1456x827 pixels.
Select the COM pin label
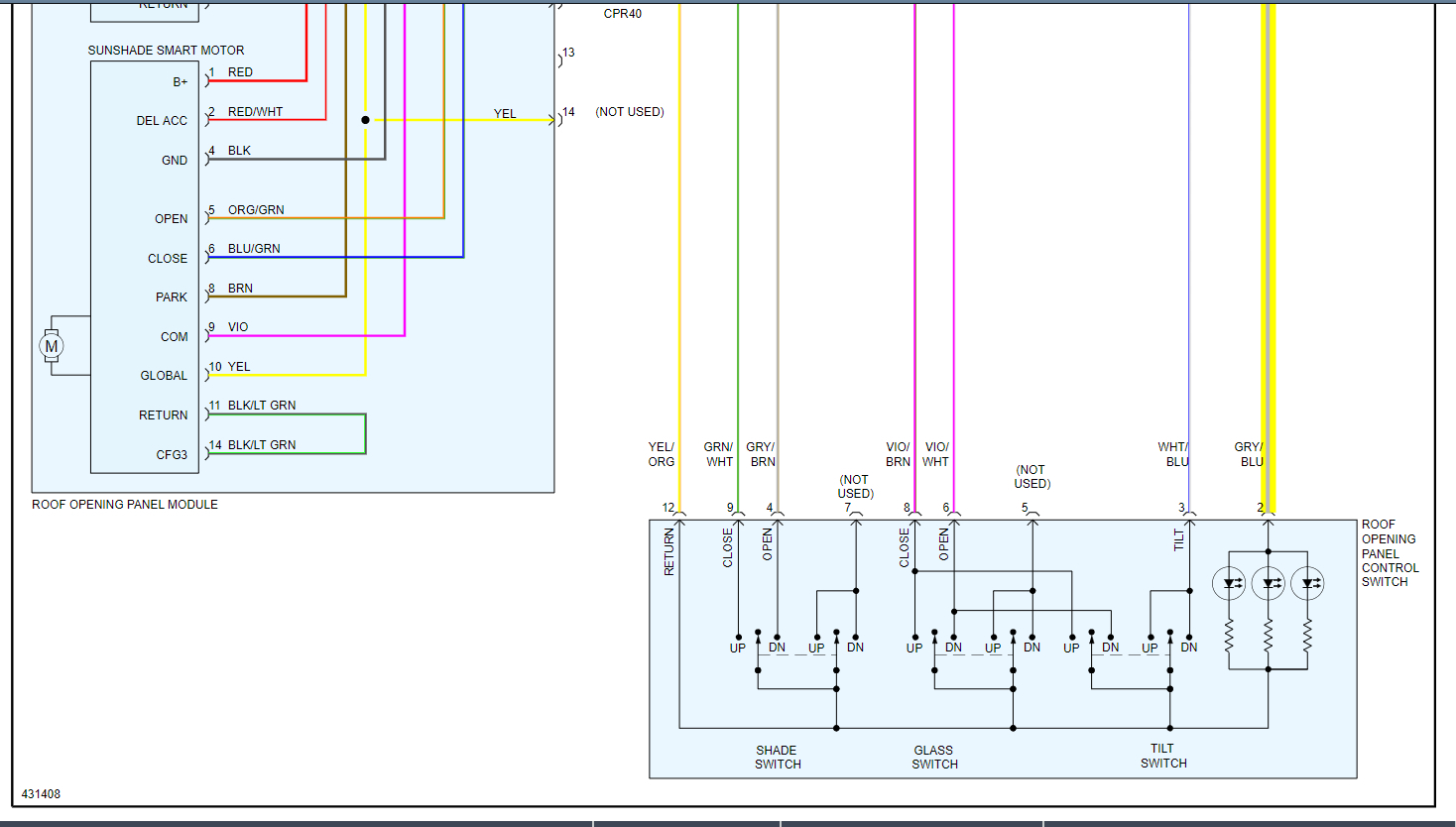(175, 337)
